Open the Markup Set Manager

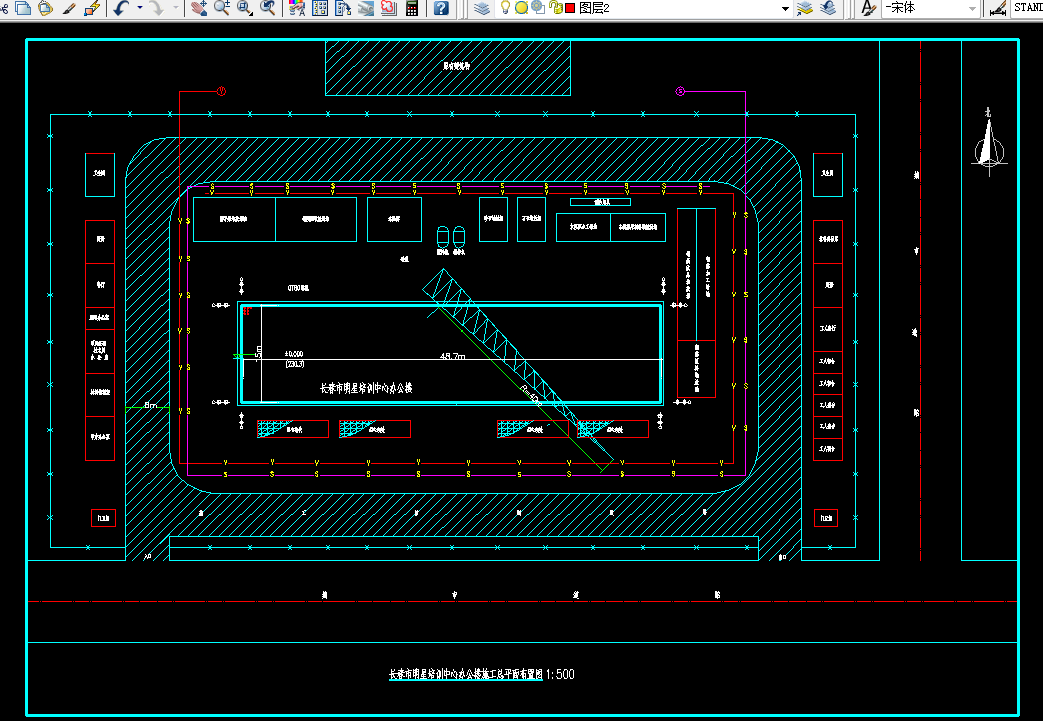click(x=388, y=8)
